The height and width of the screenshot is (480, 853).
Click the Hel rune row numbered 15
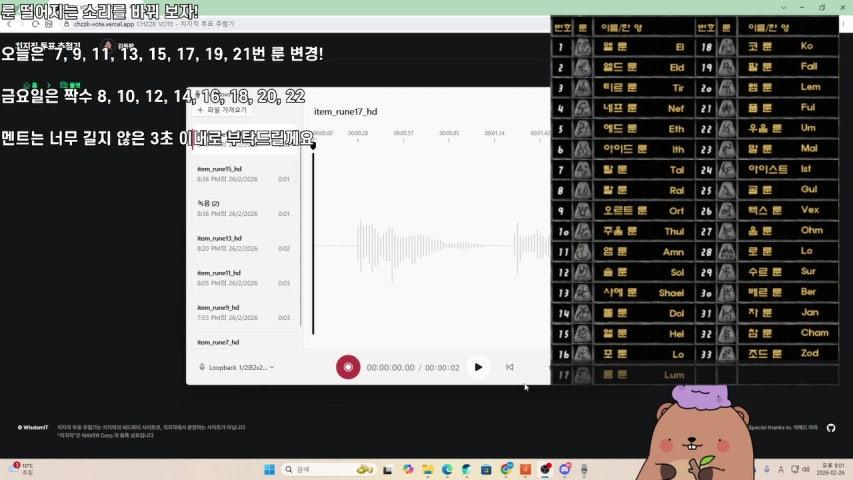tap(623, 334)
